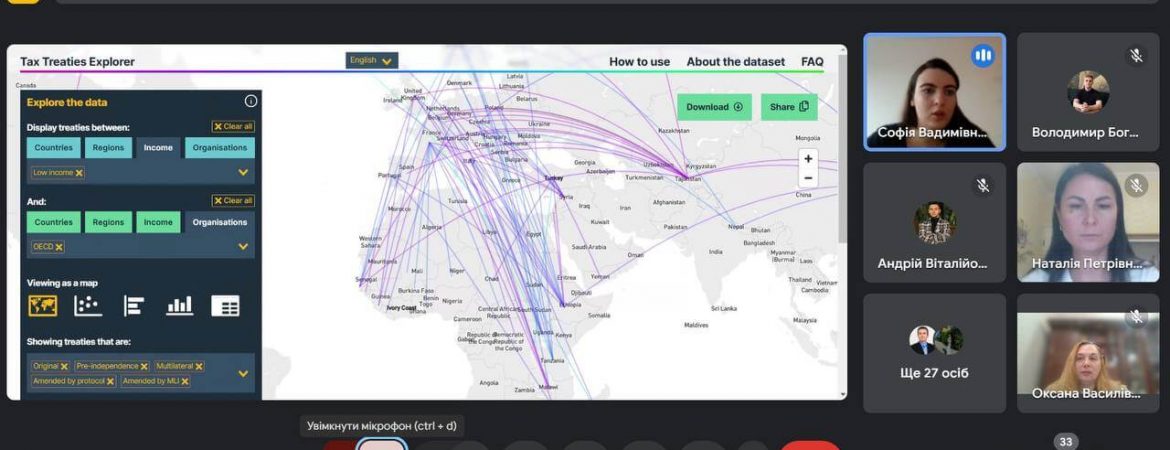Select first group Regions tab
Viewport: 1170px width, 450px height.
(x=108, y=148)
